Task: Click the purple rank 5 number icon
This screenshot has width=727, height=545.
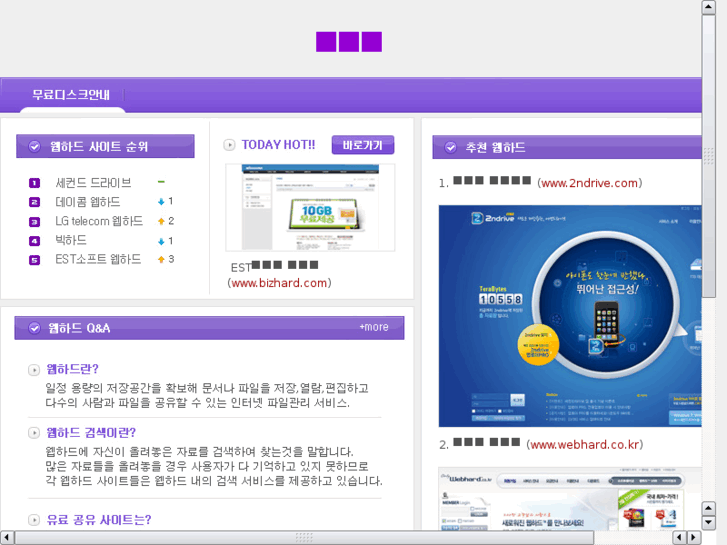Action: 34,260
